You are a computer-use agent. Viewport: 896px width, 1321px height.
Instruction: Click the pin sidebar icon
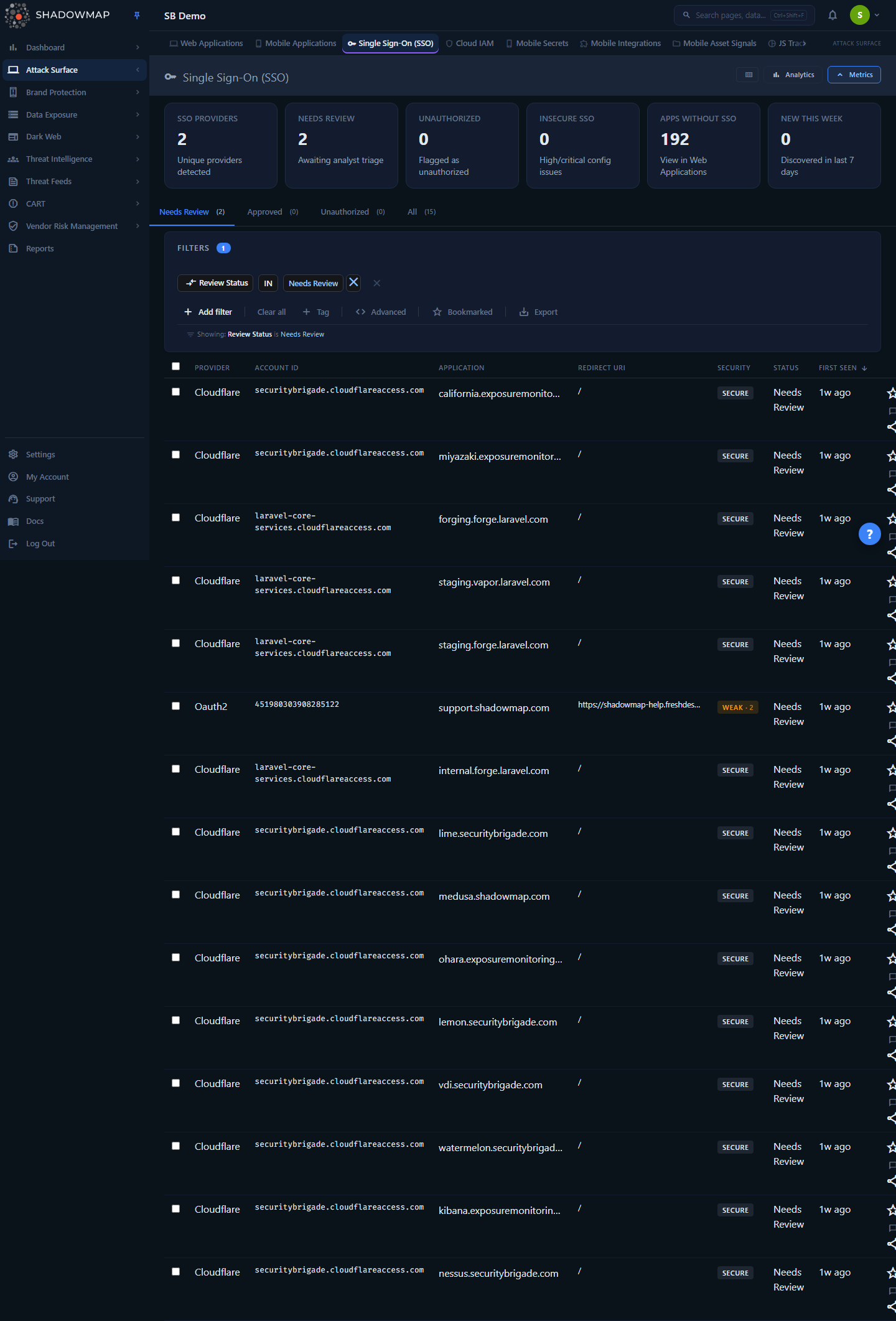coord(137,16)
